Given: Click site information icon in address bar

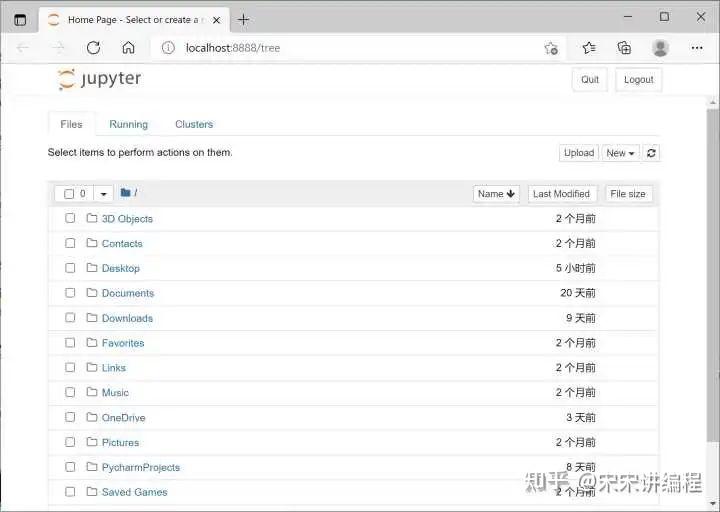Looking at the screenshot, I should pyautogui.click(x=168, y=48).
